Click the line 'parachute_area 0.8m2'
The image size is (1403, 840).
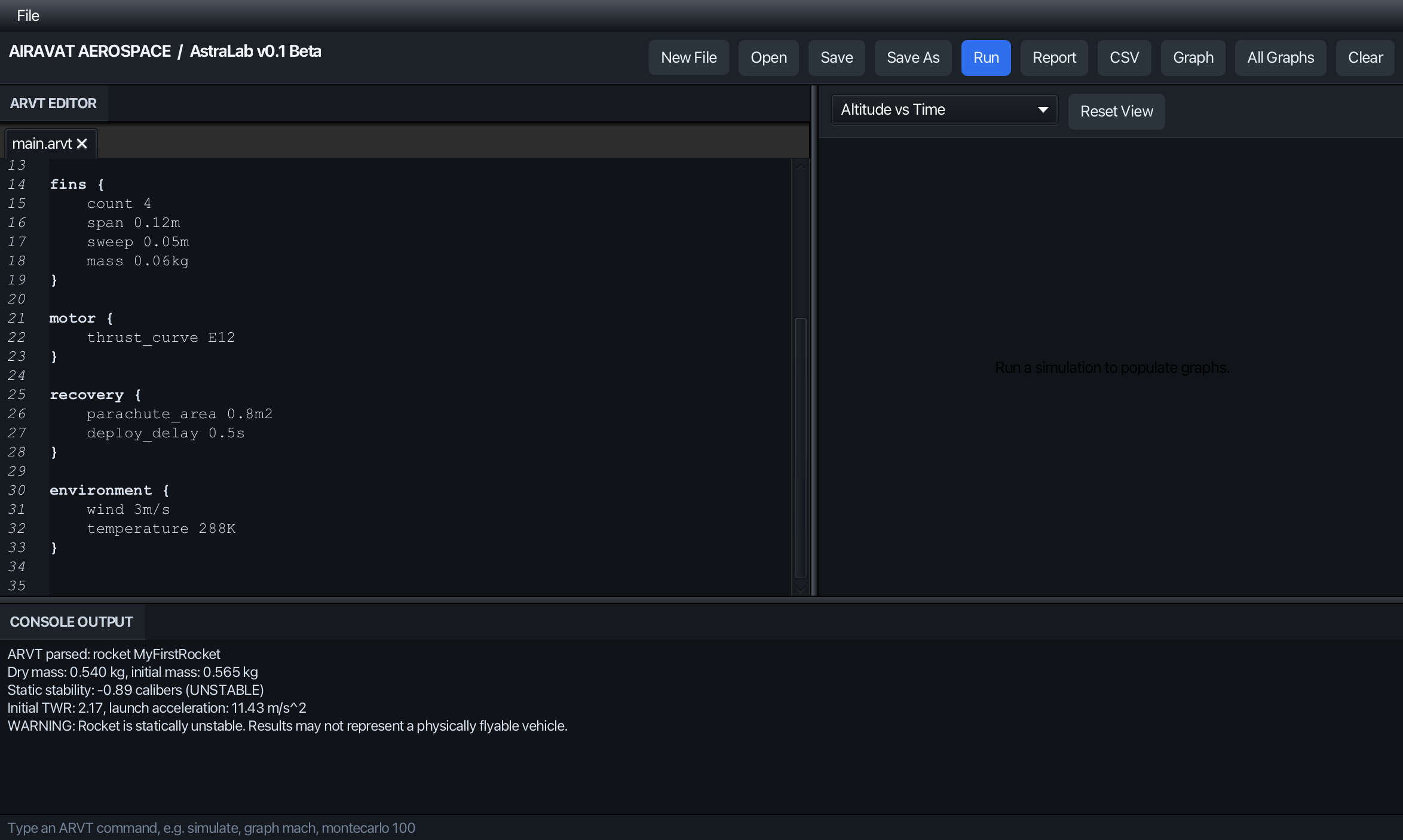point(179,414)
